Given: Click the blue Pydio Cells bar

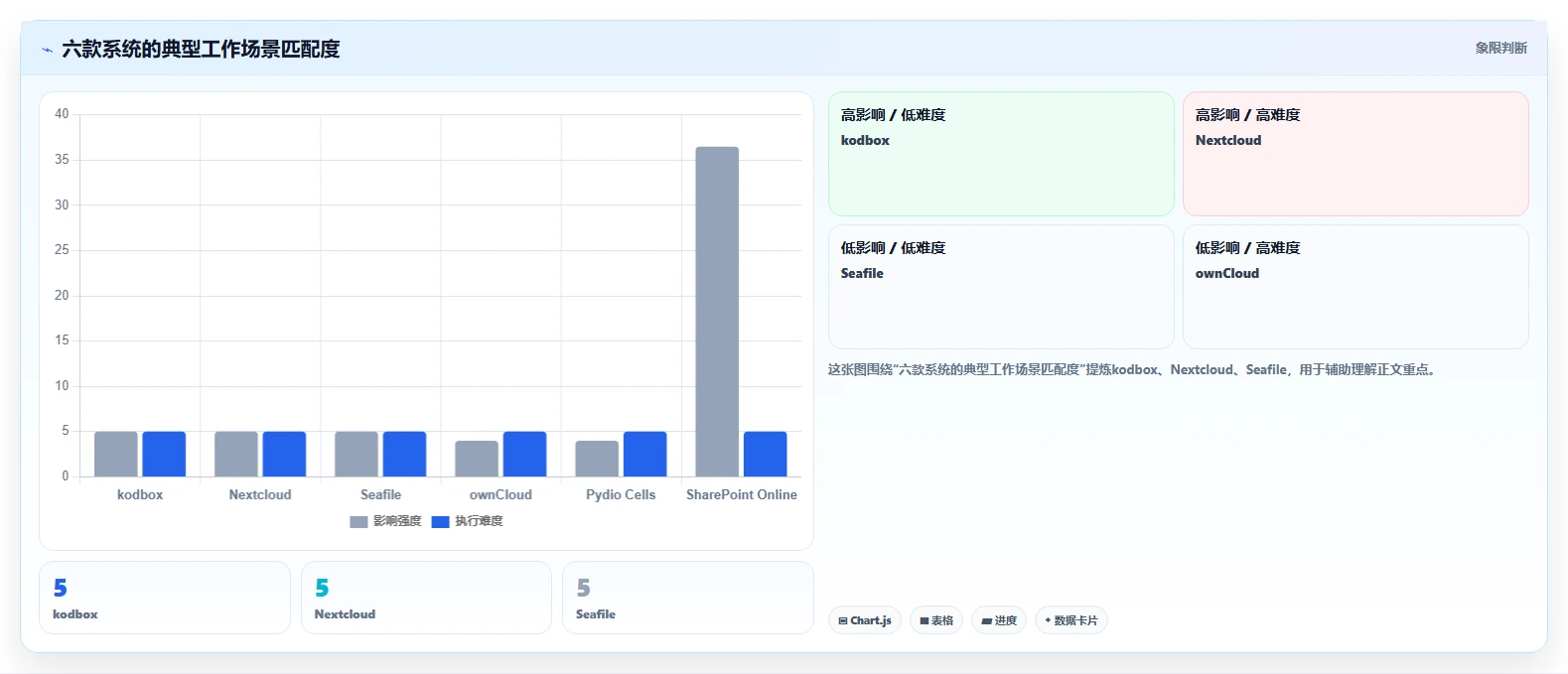Looking at the screenshot, I should coord(644,454).
